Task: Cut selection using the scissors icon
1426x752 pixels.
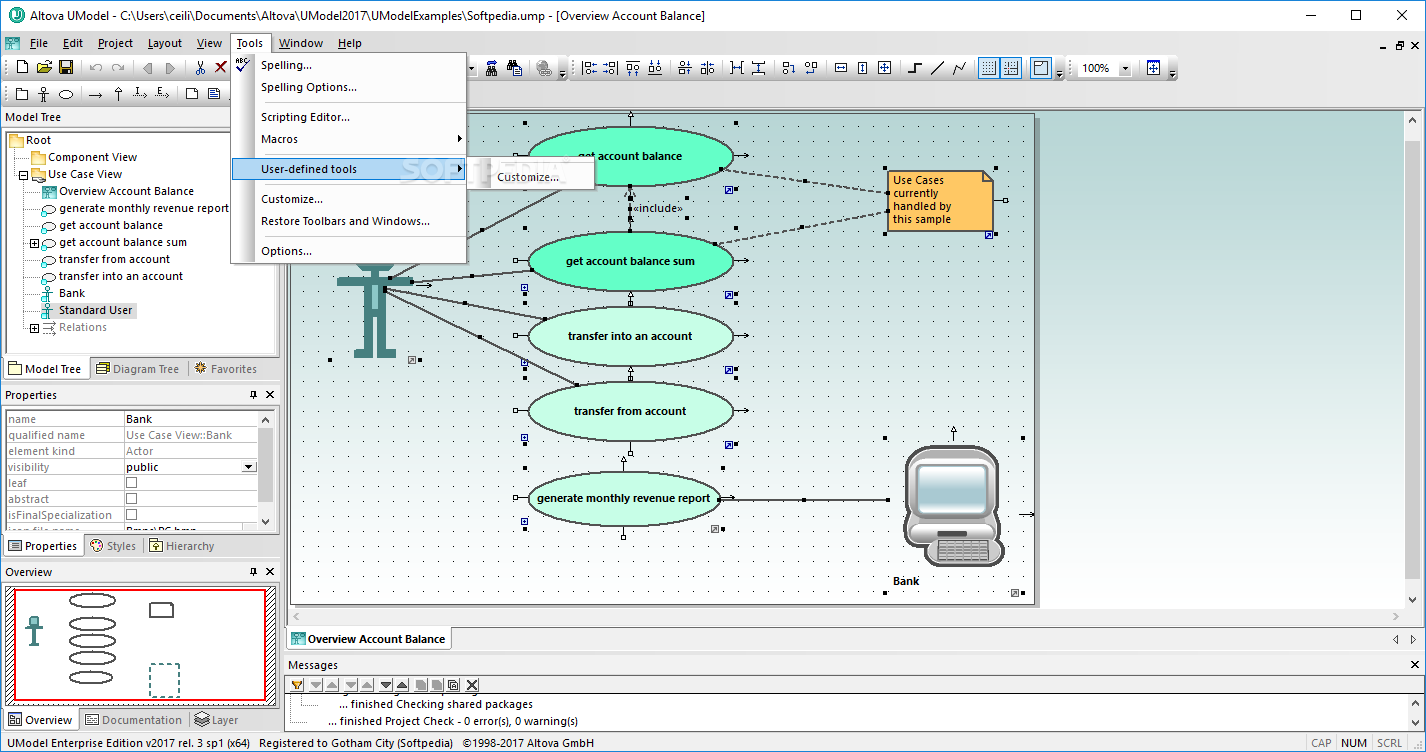Action: pyautogui.click(x=200, y=68)
